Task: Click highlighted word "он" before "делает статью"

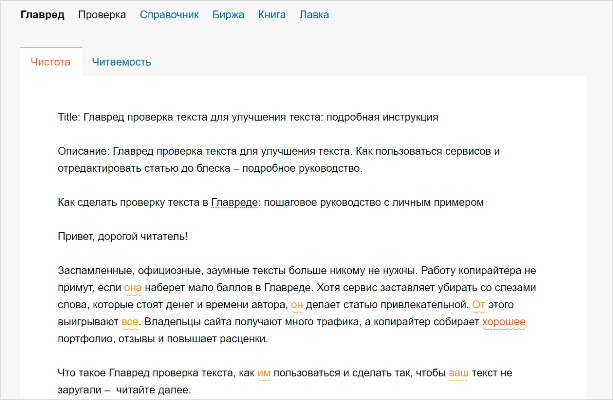Action: [x=296, y=305]
